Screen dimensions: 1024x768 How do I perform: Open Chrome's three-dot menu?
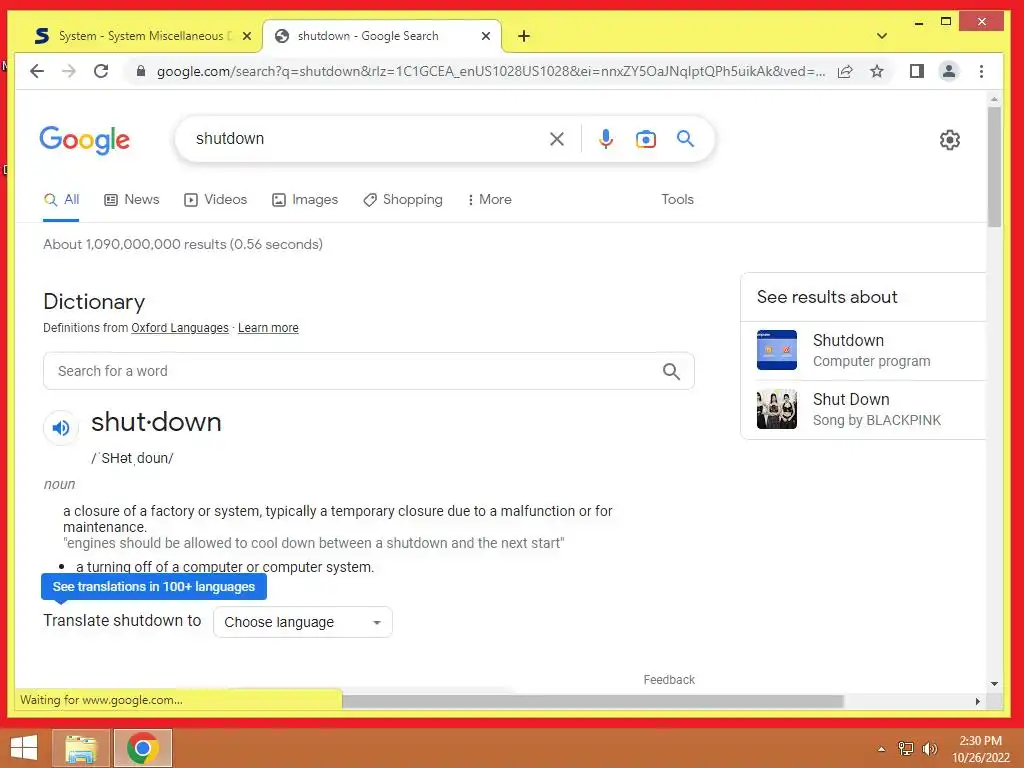click(981, 71)
